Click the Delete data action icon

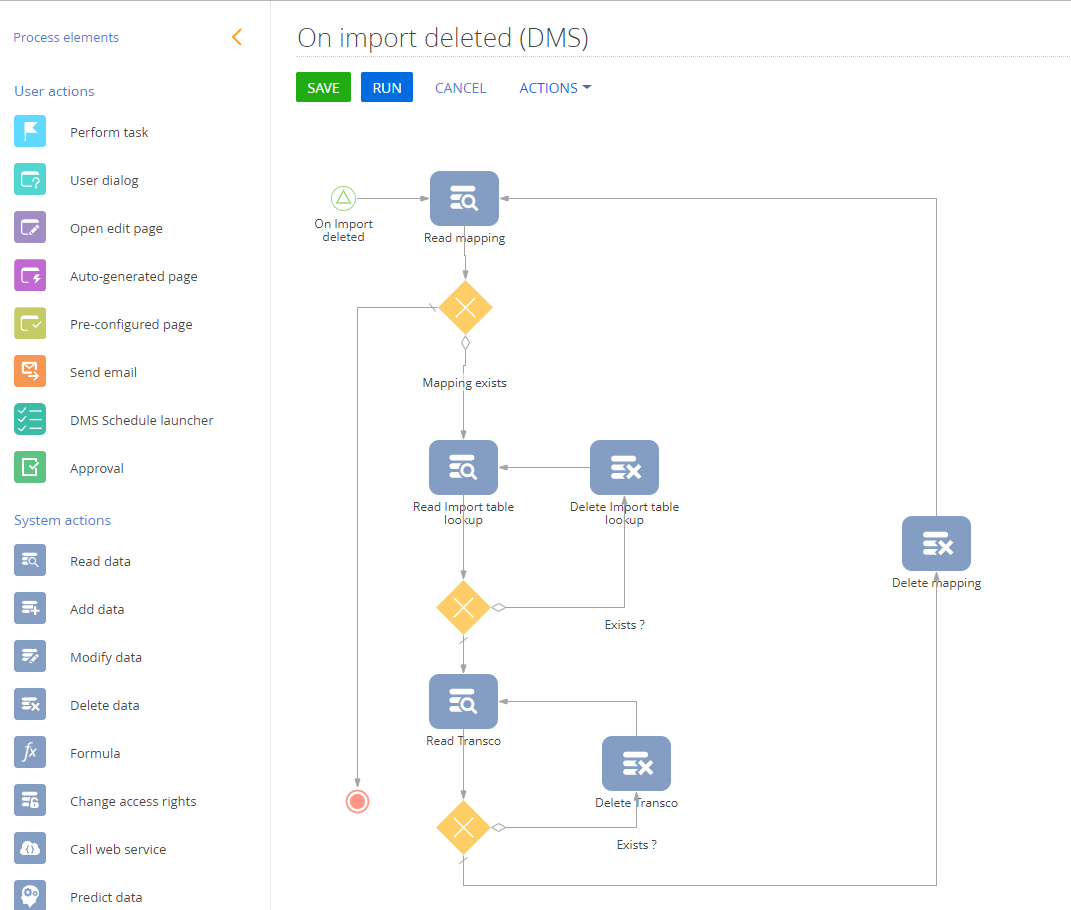tap(29, 704)
